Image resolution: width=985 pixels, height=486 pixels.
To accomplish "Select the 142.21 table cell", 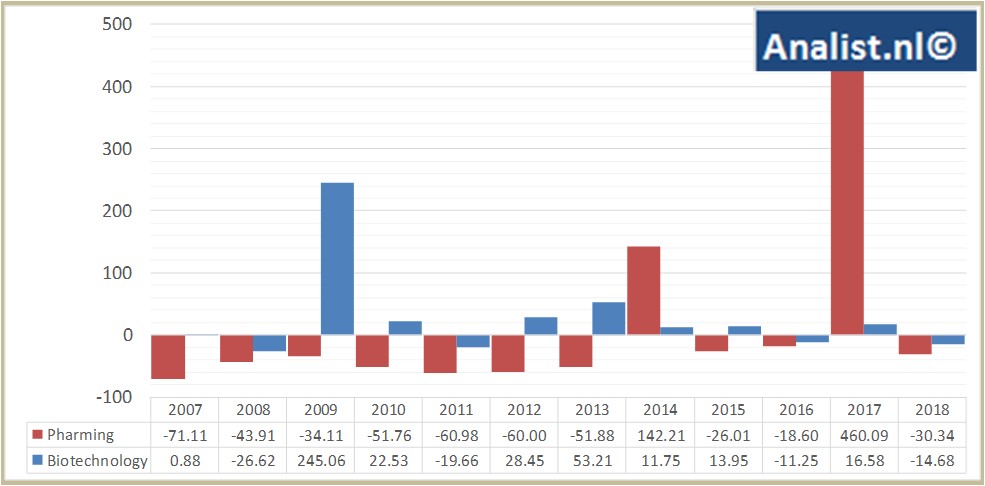I will 660,435.
